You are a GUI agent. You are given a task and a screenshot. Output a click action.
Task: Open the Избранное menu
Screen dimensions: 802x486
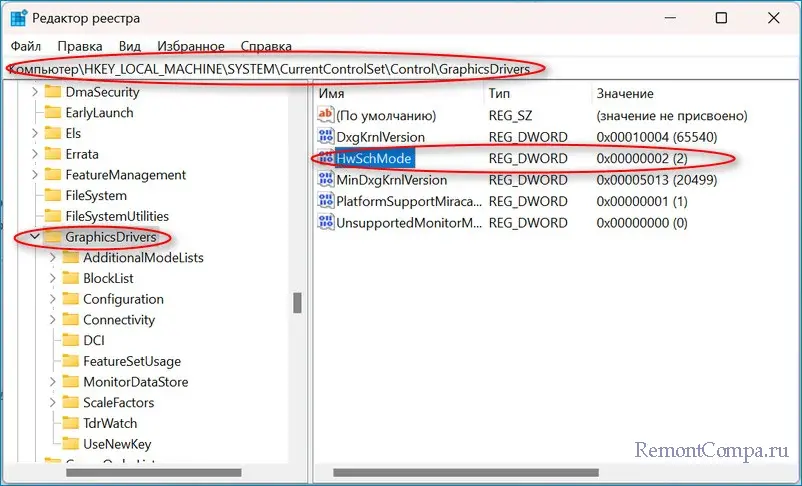tap(192, 46)
